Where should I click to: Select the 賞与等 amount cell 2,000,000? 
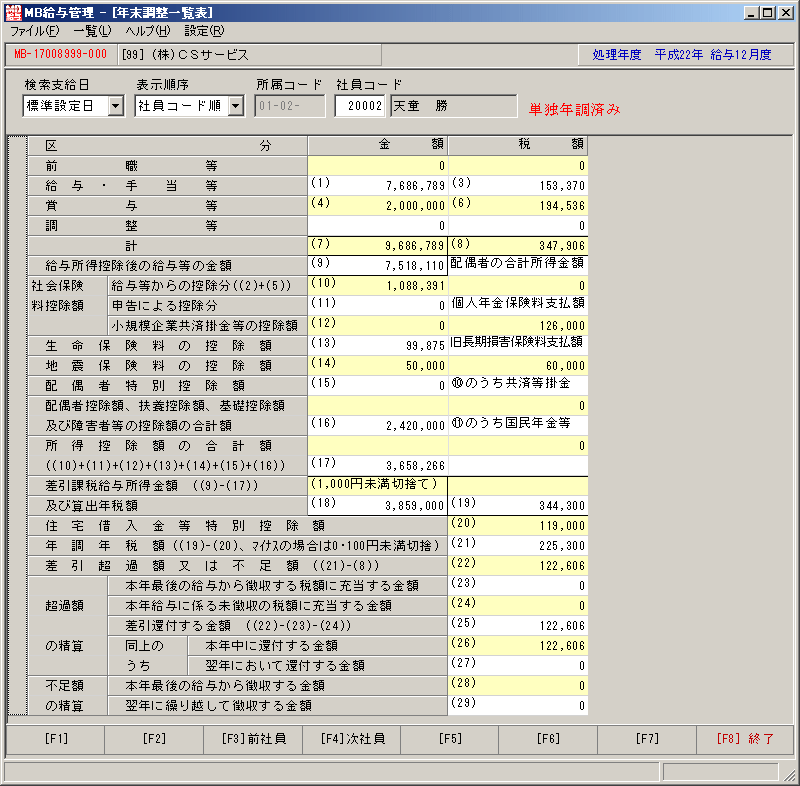[378, 206]
